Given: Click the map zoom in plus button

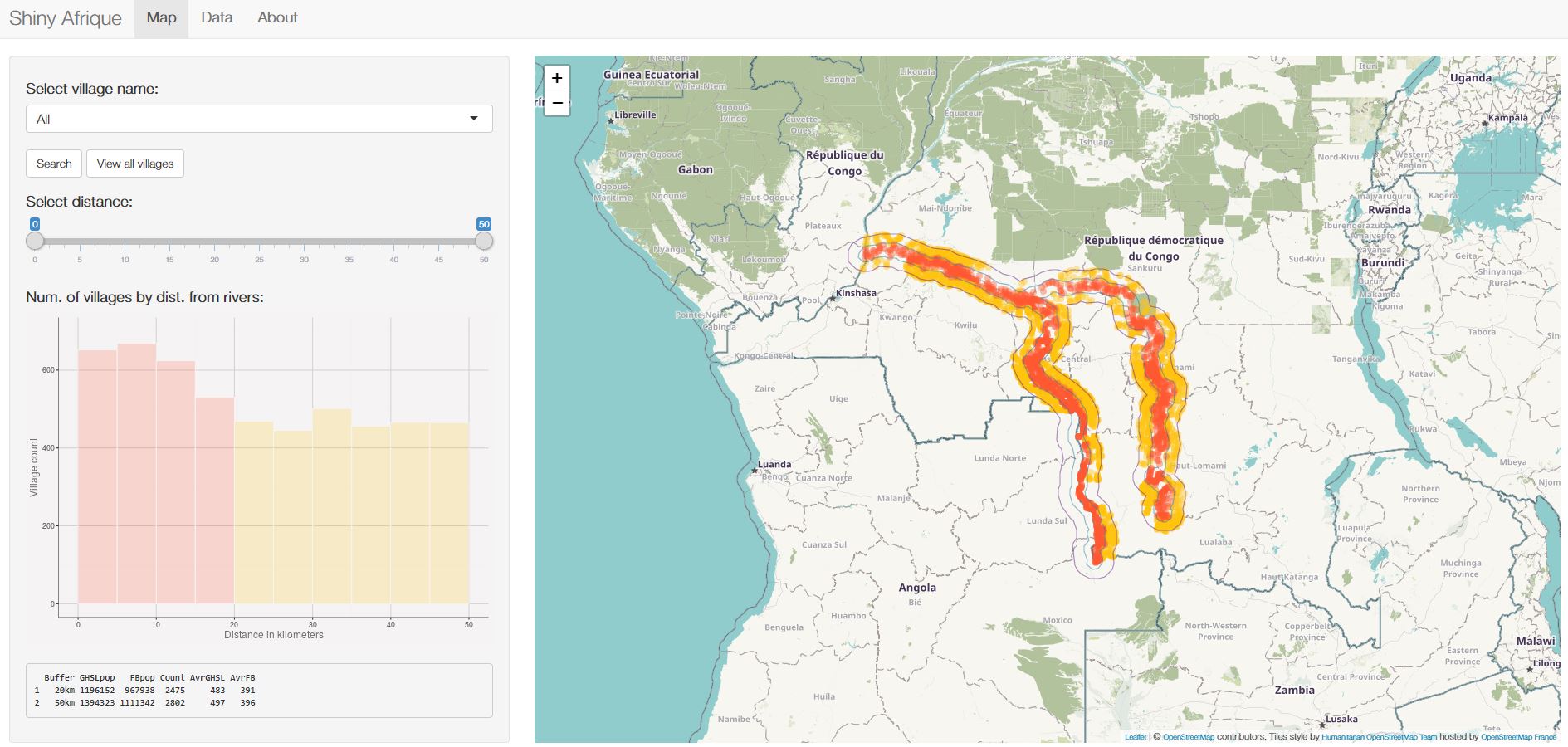Looking at the screenshot, I should tap(557, 78).
